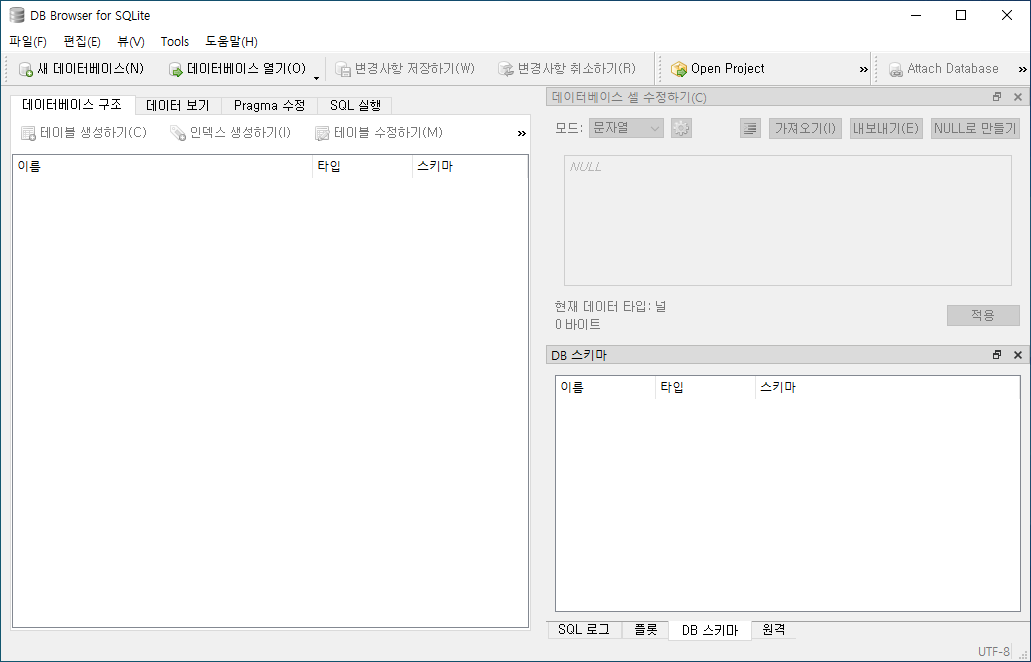Click inside the NULL cell text area

(788, 220)
